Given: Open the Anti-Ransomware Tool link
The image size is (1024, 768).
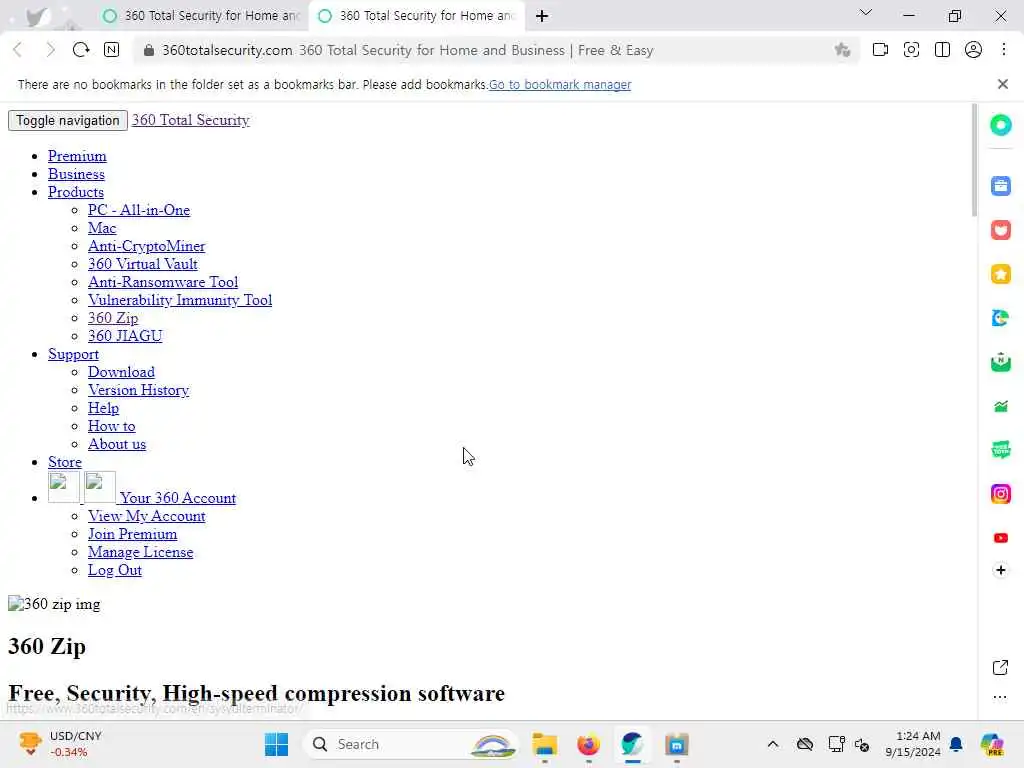Looking at the screenshot, I should click(163, 282).
